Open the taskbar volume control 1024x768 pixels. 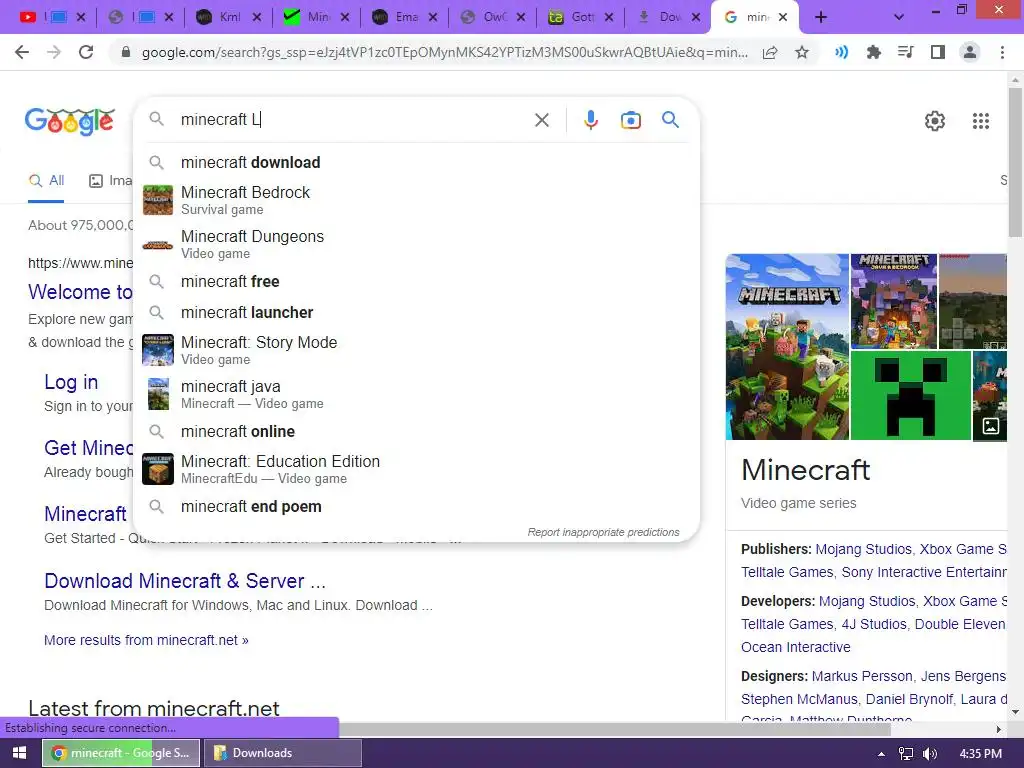click(x=930, y=754)
